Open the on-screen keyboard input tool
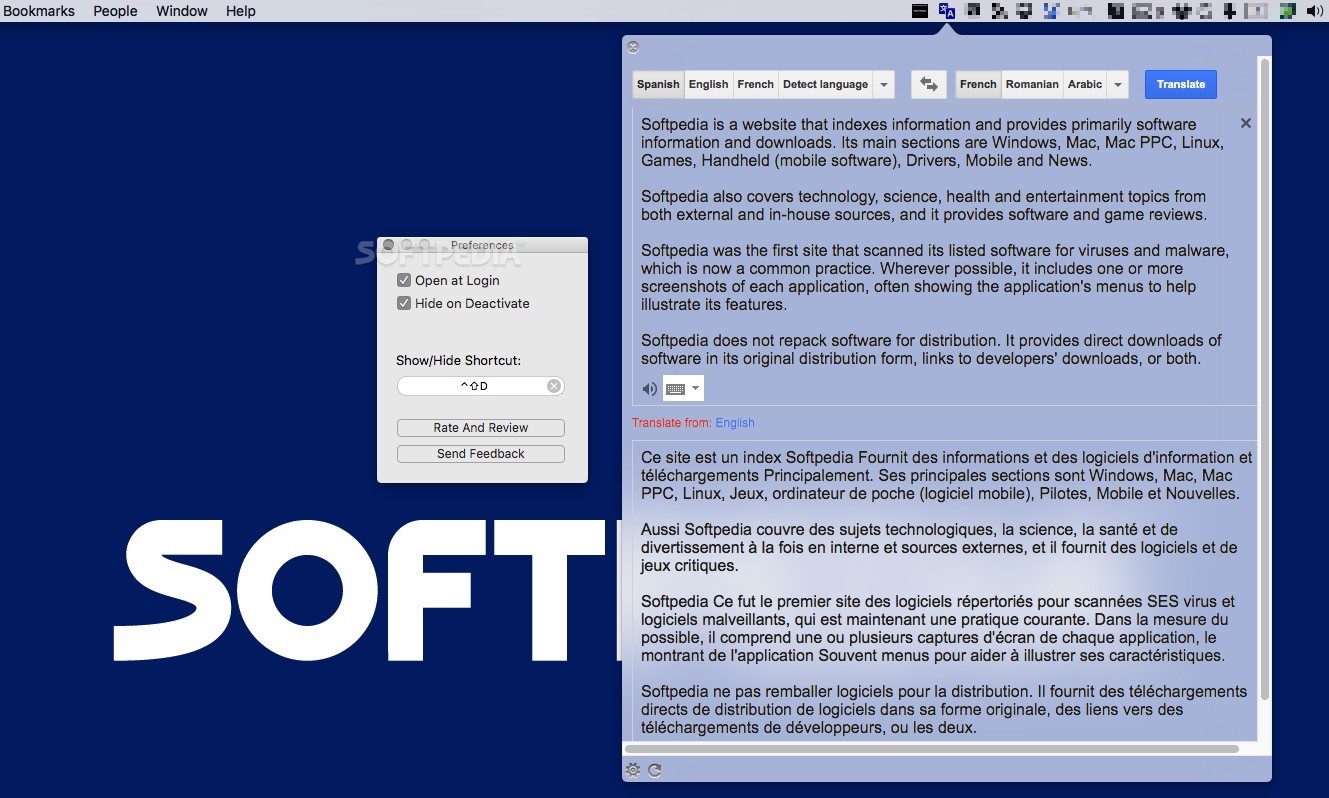The height and width of the screenshot is (798, 1329). click(x=675, y=389)
